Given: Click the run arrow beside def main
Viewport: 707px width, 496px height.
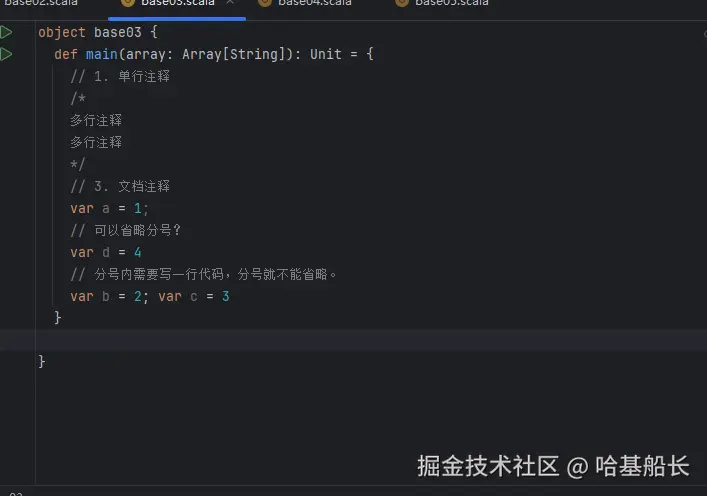Looking at the screenshot, I should pos(7,54).
